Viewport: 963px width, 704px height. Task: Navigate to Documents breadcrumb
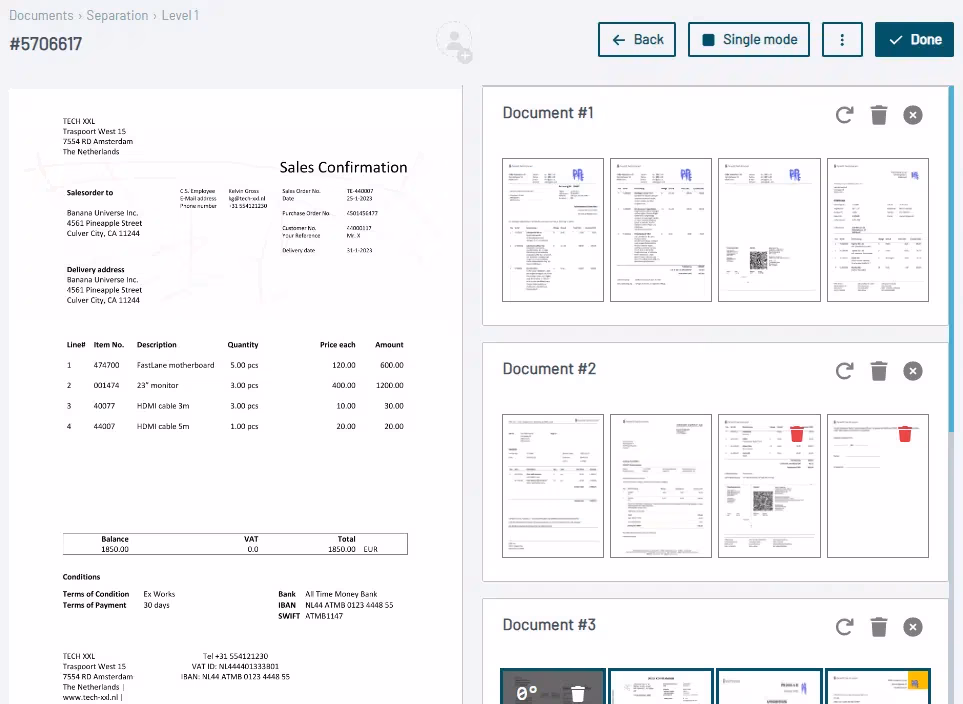point(41,15)
